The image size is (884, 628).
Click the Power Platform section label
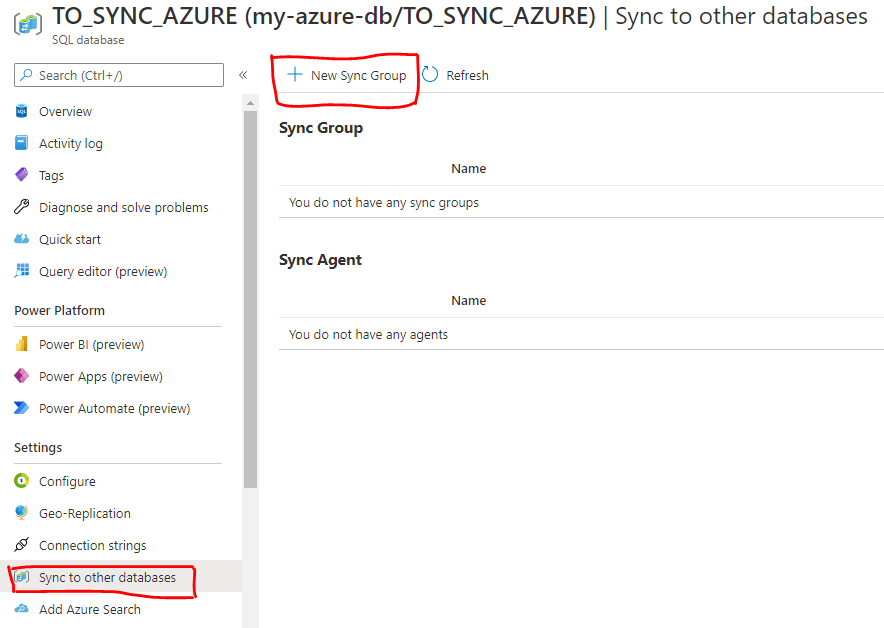[x=59, y=311]
